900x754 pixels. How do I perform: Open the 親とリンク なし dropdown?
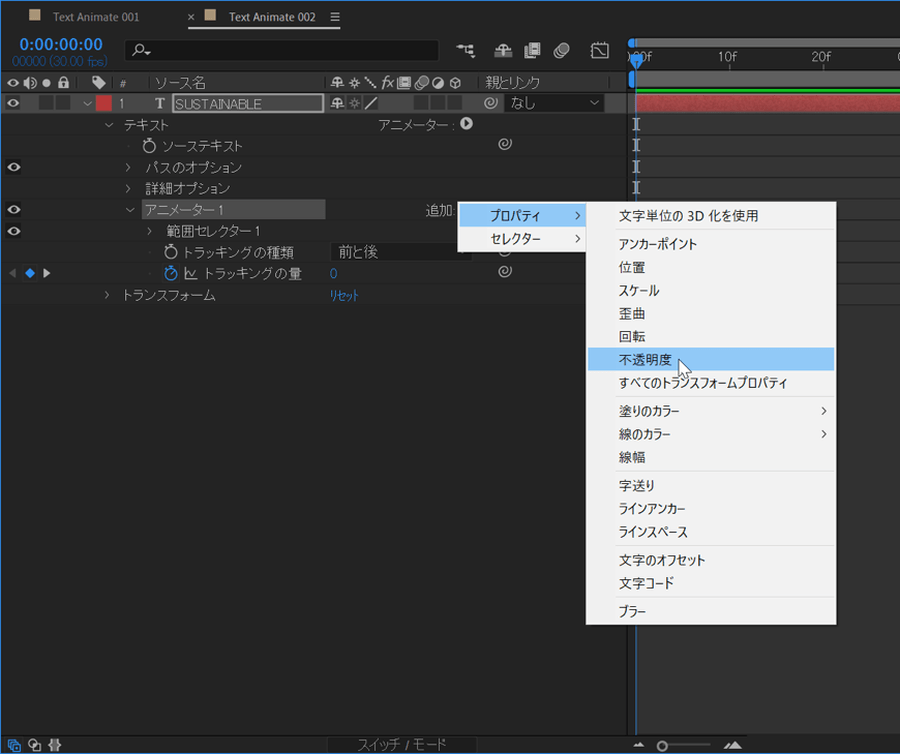[x=555, y=103]
